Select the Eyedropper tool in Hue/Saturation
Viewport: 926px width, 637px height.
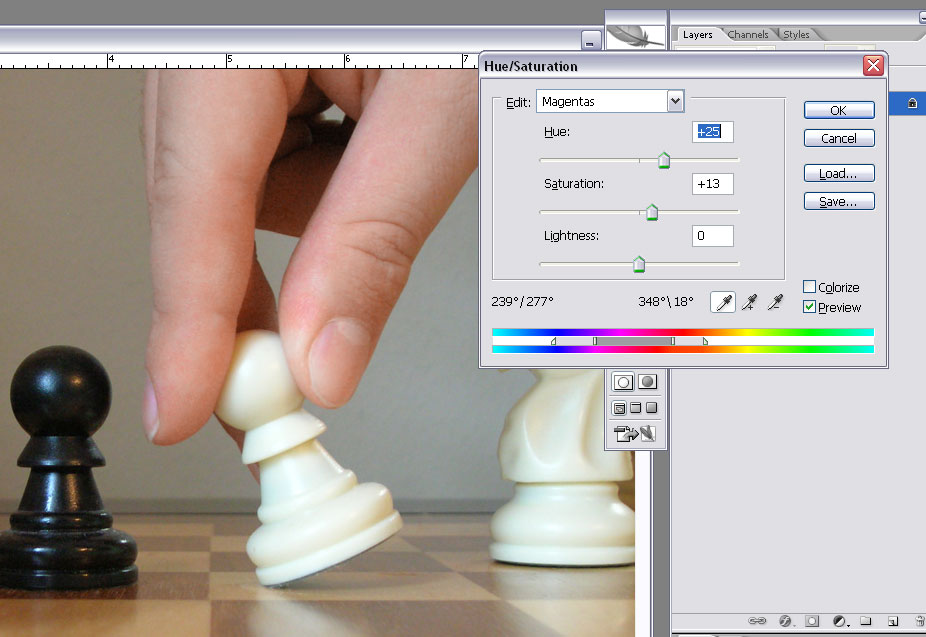coord(723,302)
